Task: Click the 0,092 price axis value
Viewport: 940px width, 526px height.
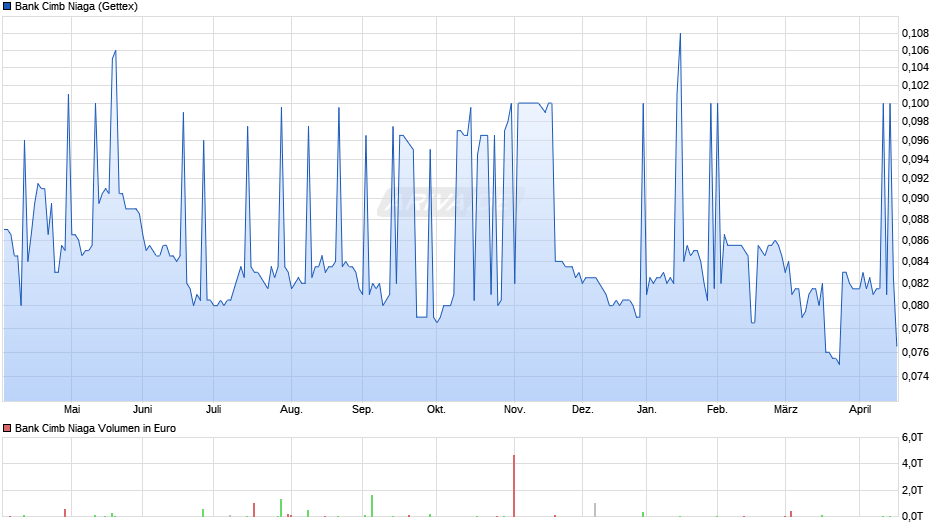Action: (x=915, y=178)
